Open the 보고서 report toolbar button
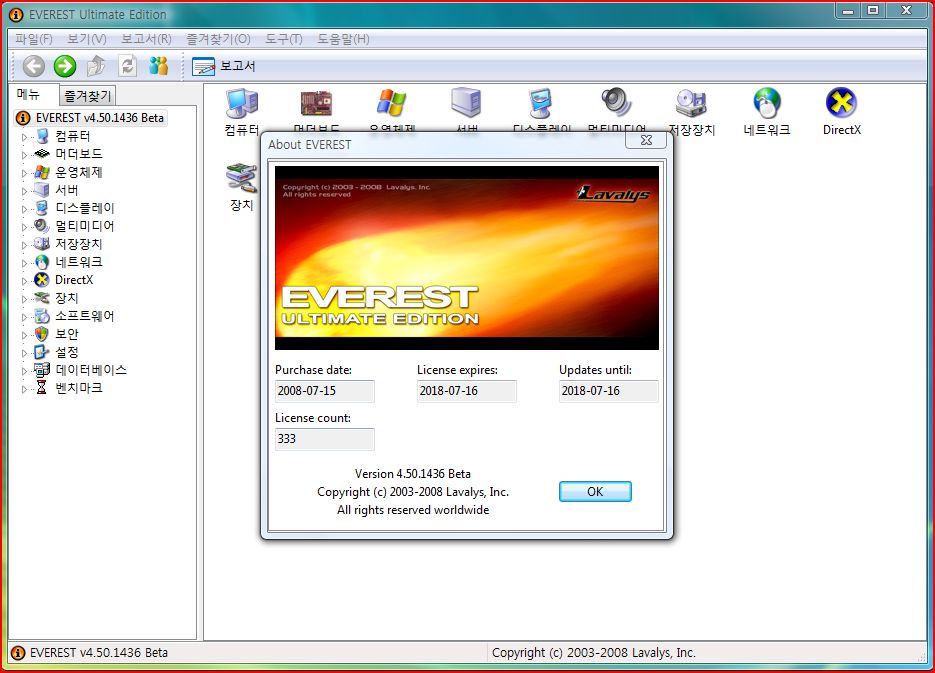Viewport: 935px width, 673px height. (224, 66)
